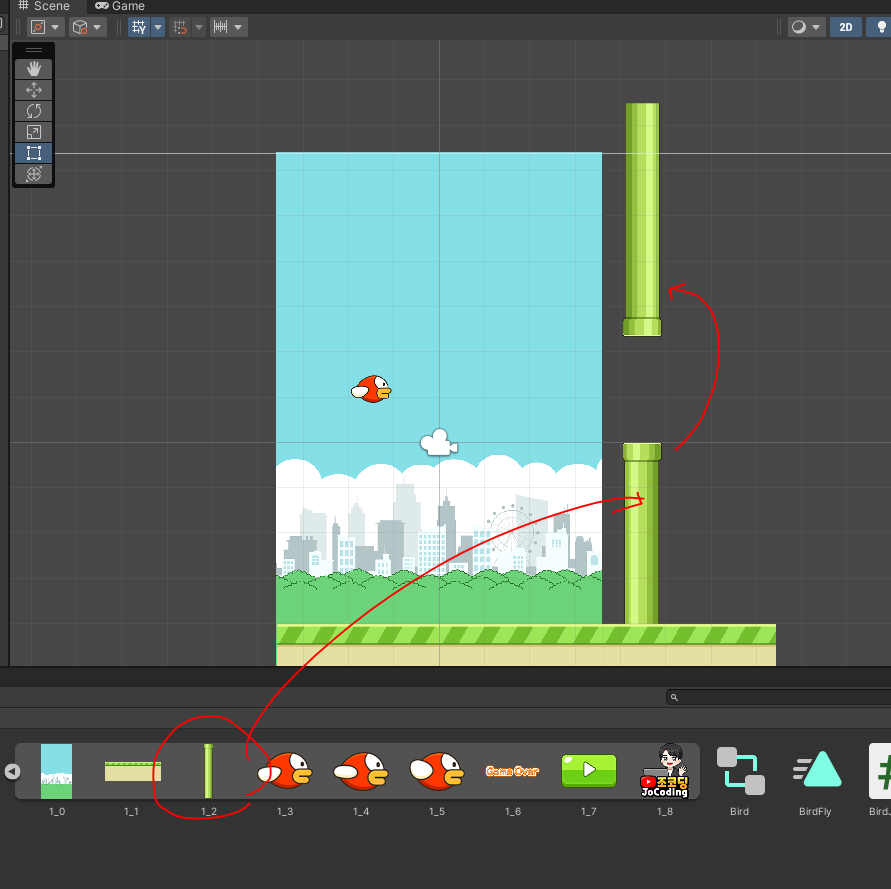
Task: Select the 1_1 ground sprite thumbnail
Action: tap(133, 771)
